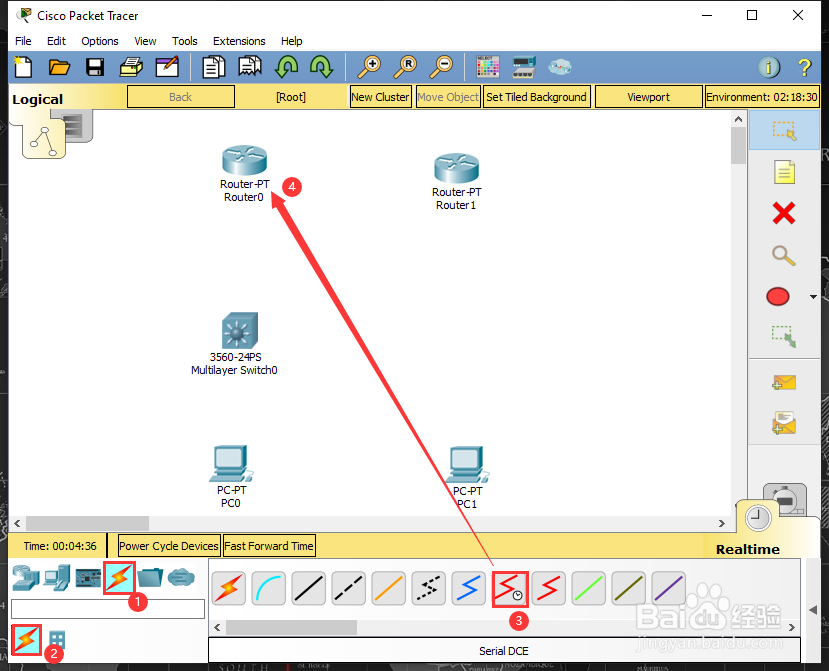Screen dimensions: 829x671
Task: Select the Automatically Choose Connection Type cable
Action: click(229, 589)
